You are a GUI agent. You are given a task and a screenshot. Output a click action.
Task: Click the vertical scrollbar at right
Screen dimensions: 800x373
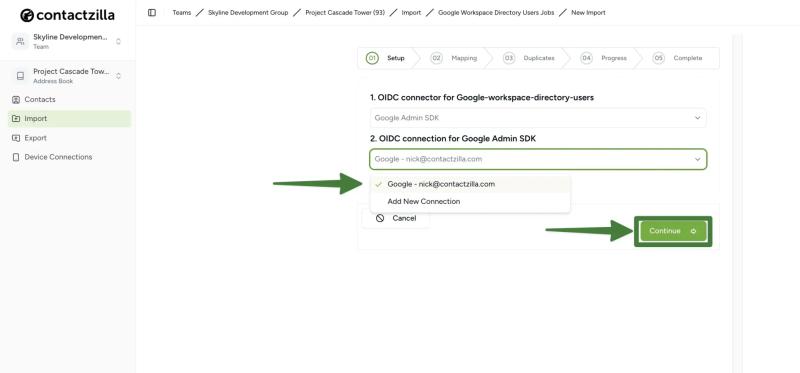click(x=737, y=204)
